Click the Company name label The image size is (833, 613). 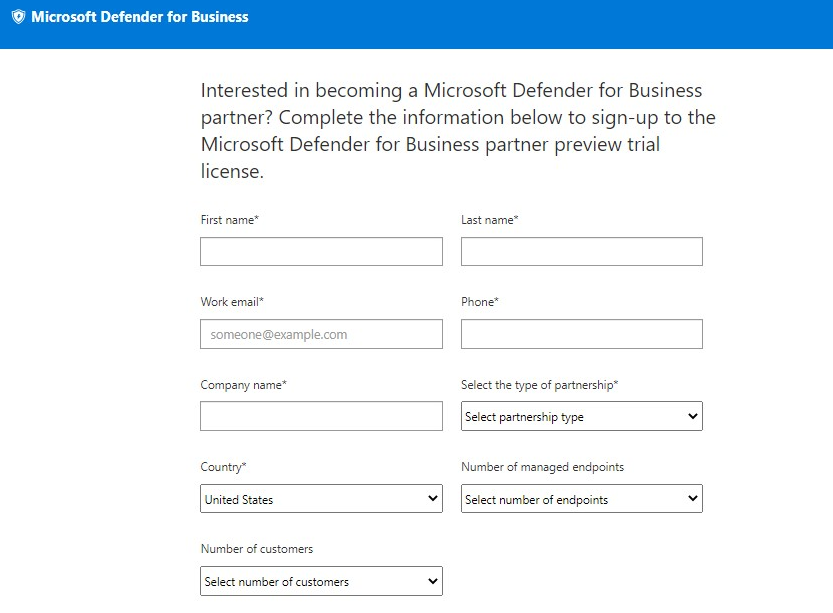pyautogui.click(x=243, y=385)
